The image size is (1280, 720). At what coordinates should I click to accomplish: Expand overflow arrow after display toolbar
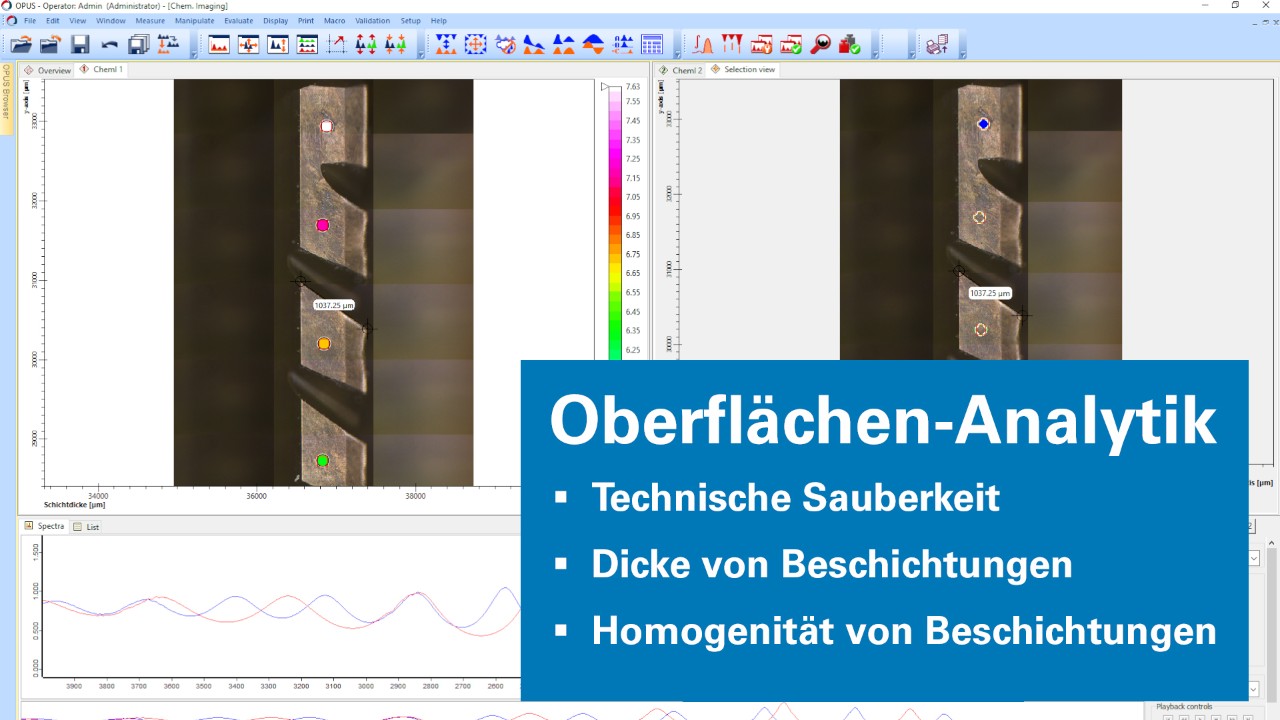(x=421, y=55)
